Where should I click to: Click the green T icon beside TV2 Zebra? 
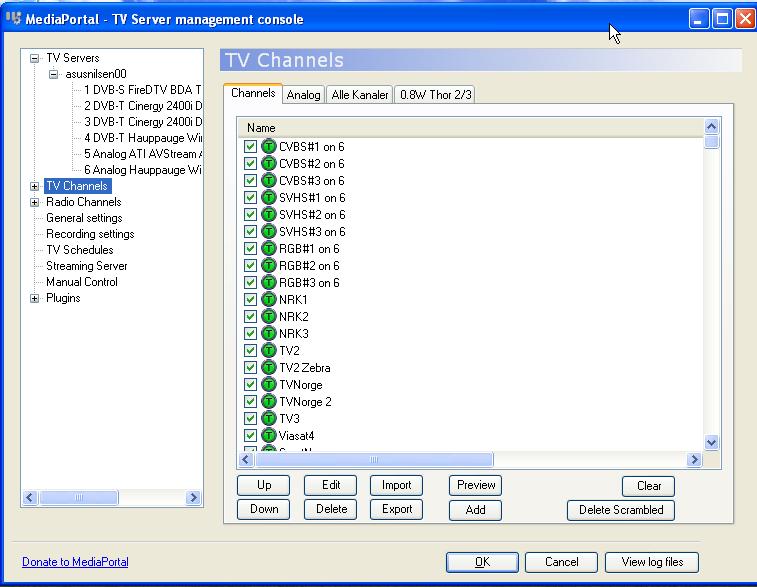268,367
